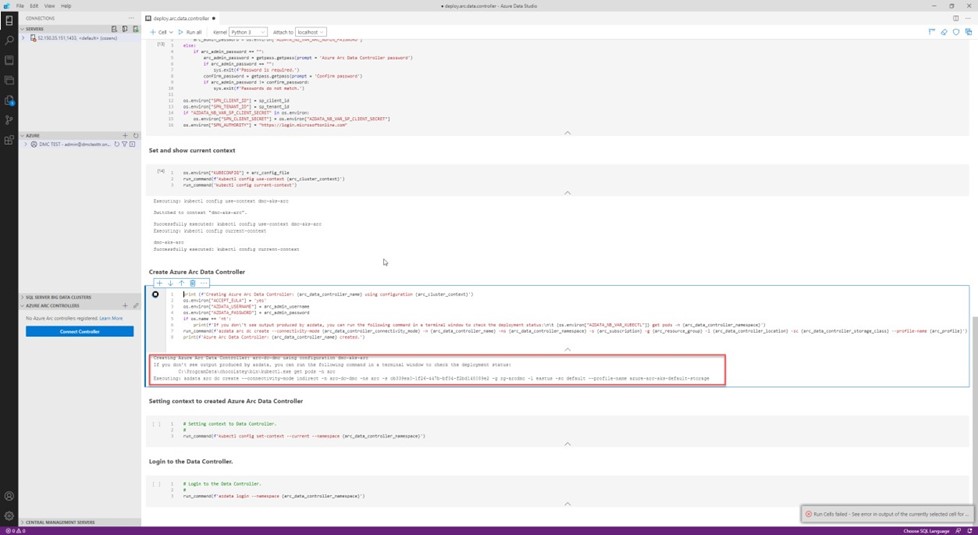Collapse Azure Arc Controllers section
The image size is (978, 535).
22,306
